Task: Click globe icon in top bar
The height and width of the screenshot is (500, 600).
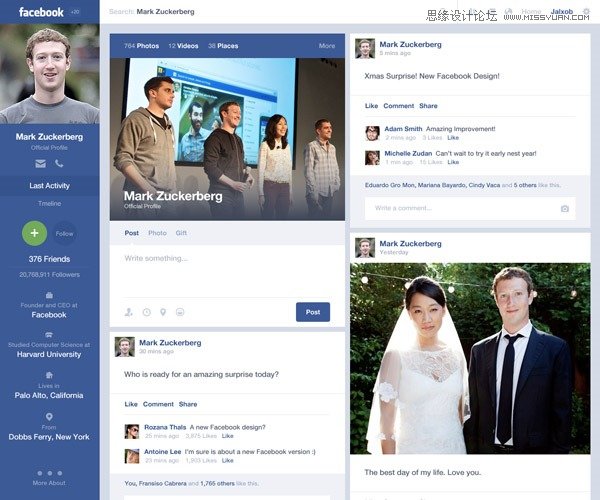Action: coord(509,11)
